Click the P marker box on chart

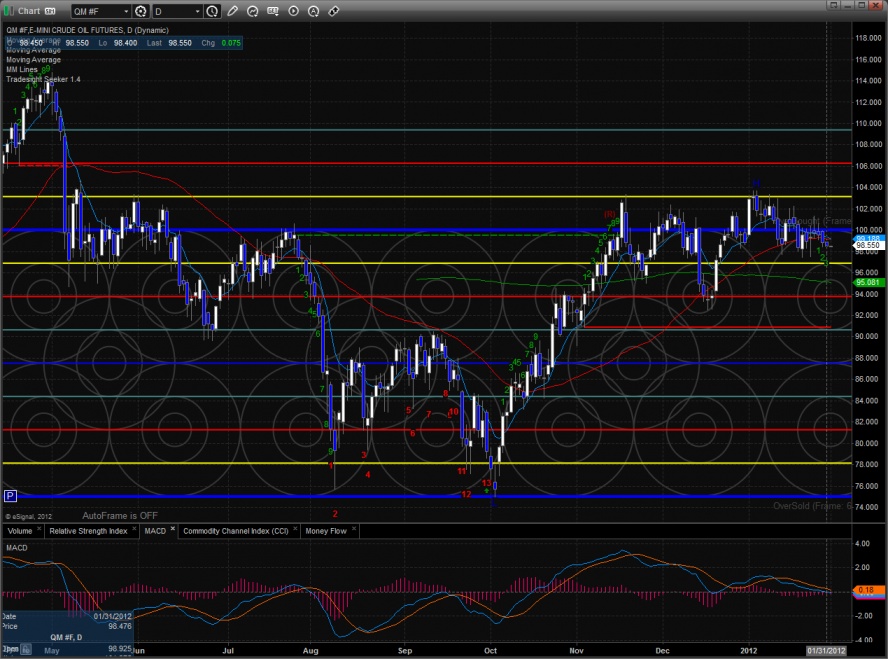pos(10,496)
